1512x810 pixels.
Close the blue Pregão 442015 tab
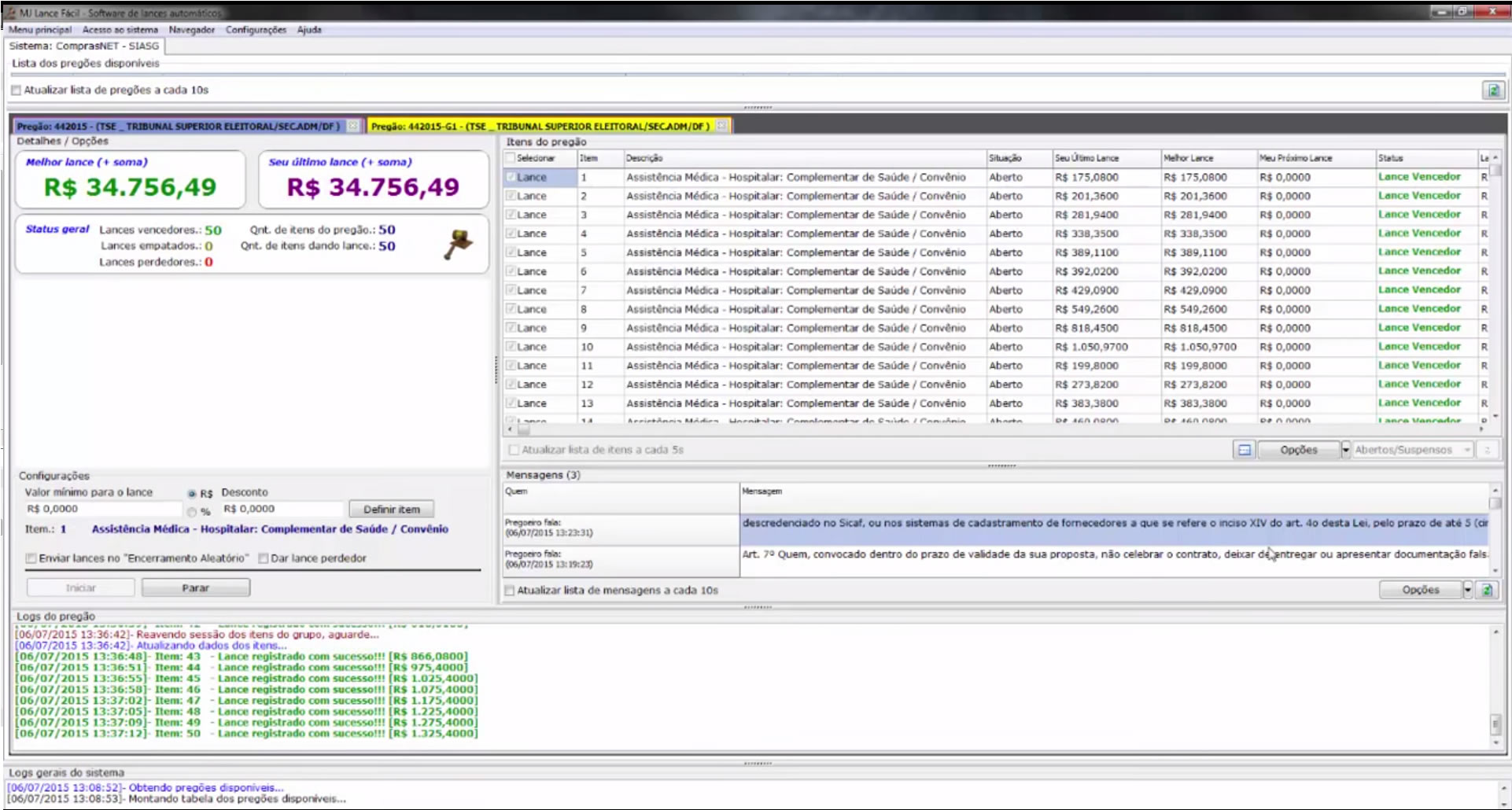[353, 126]
